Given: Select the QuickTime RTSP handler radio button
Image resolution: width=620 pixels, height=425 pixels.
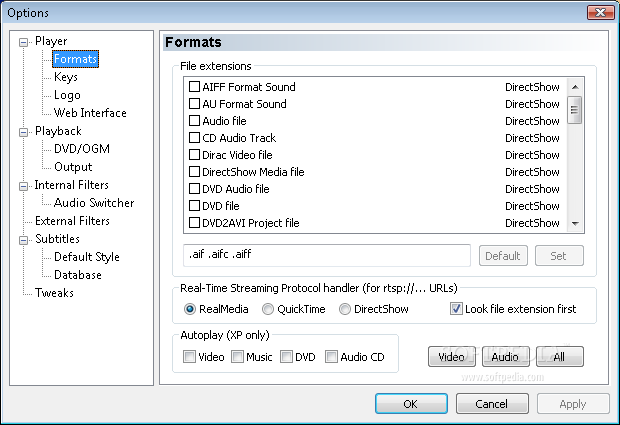Looking at the screenshot, I should coord(268,309).
